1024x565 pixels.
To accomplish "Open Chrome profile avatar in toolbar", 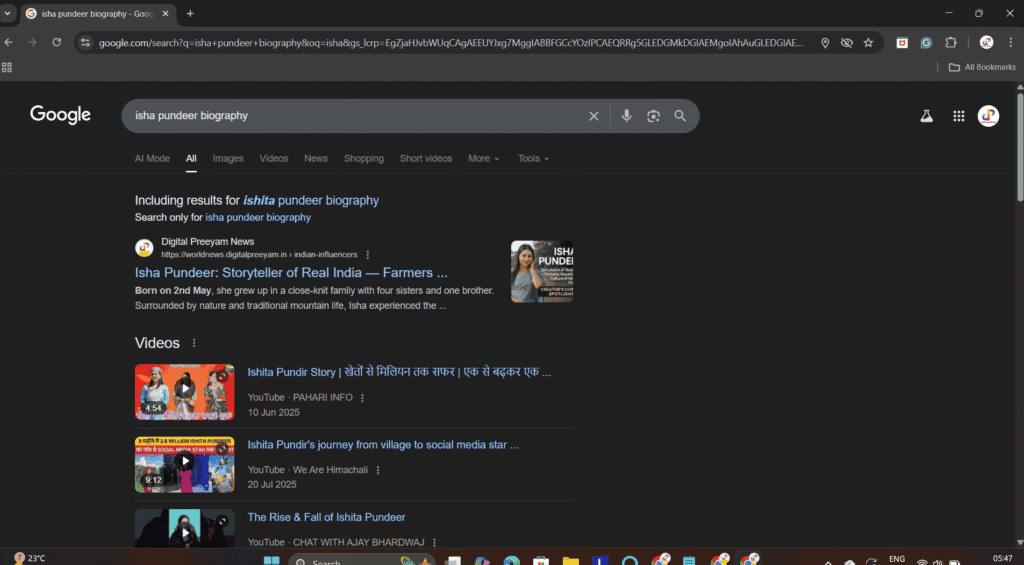I will point(986,43).
